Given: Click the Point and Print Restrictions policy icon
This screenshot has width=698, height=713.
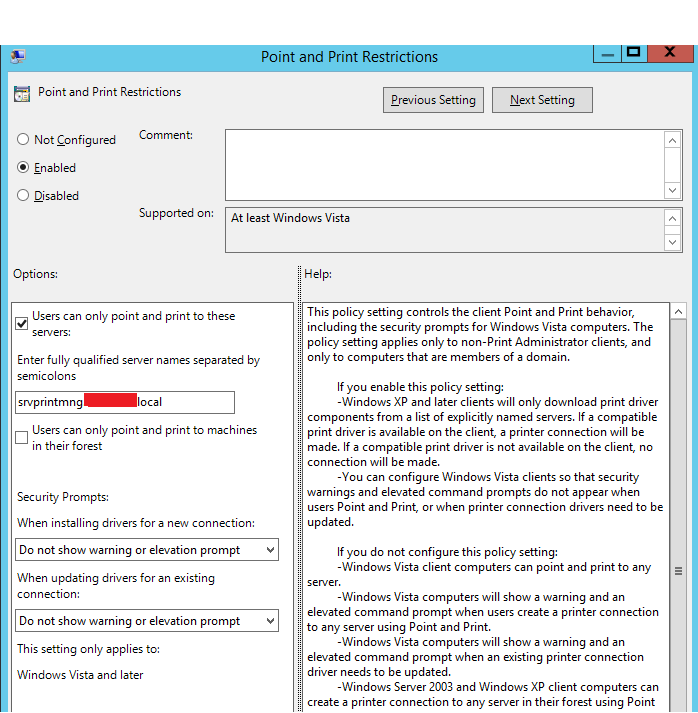Looking at the screenshot, I should (22, 93).
